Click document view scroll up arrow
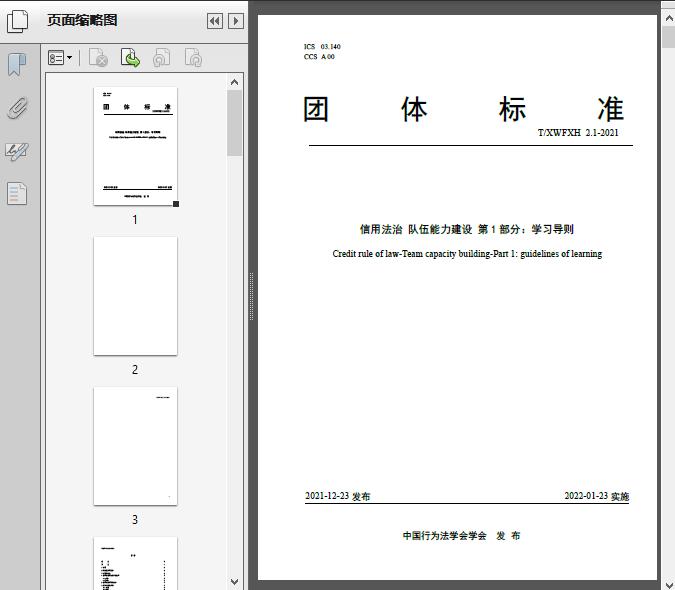 pyautogui.click(x=669, y=18)
